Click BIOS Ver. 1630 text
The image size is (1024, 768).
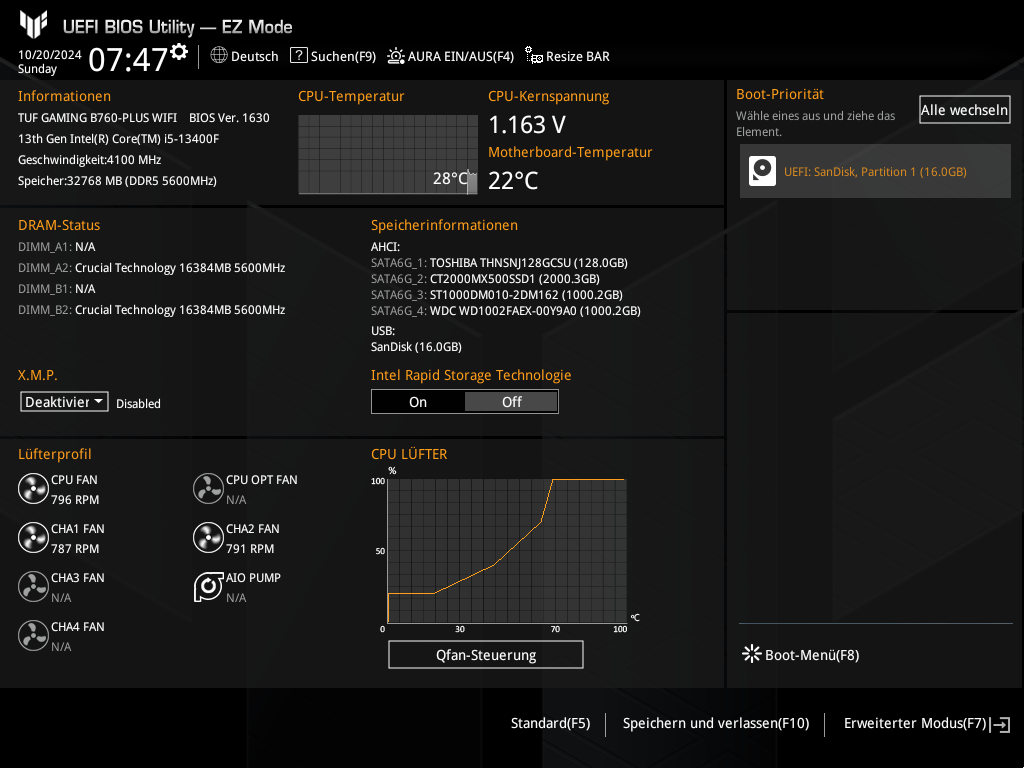[229, 118]
